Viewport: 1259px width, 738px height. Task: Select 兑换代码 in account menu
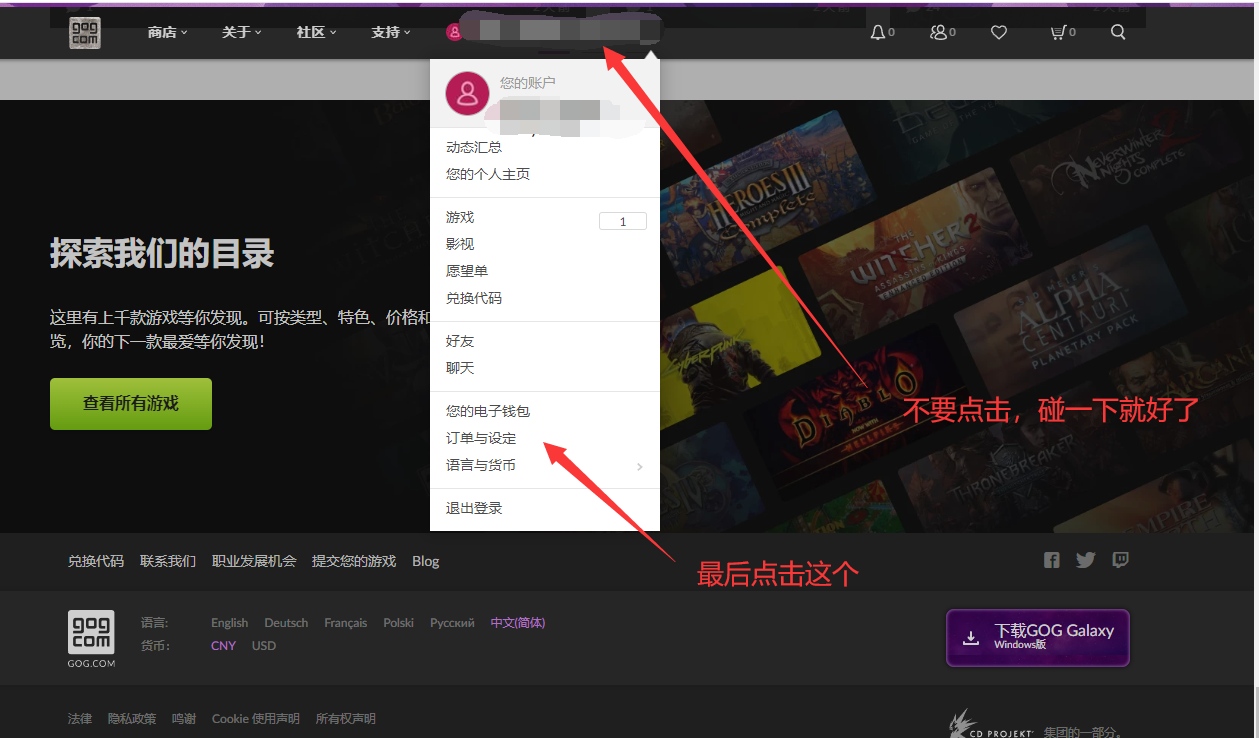[x=474, y=298]
